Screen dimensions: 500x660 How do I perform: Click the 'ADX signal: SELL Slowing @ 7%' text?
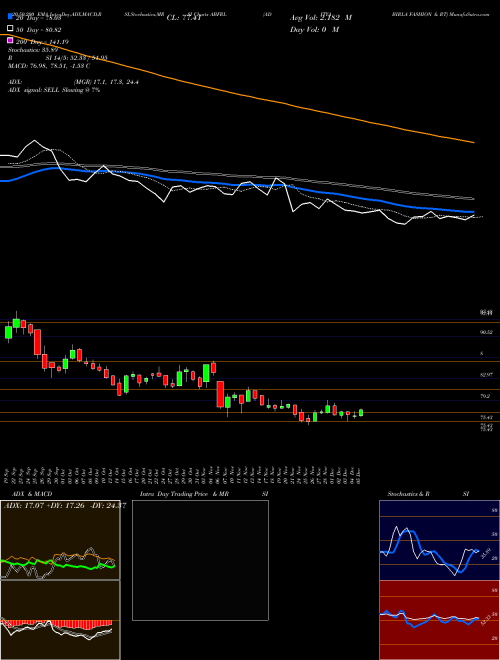pyautogui.click(x=54, y=90)
